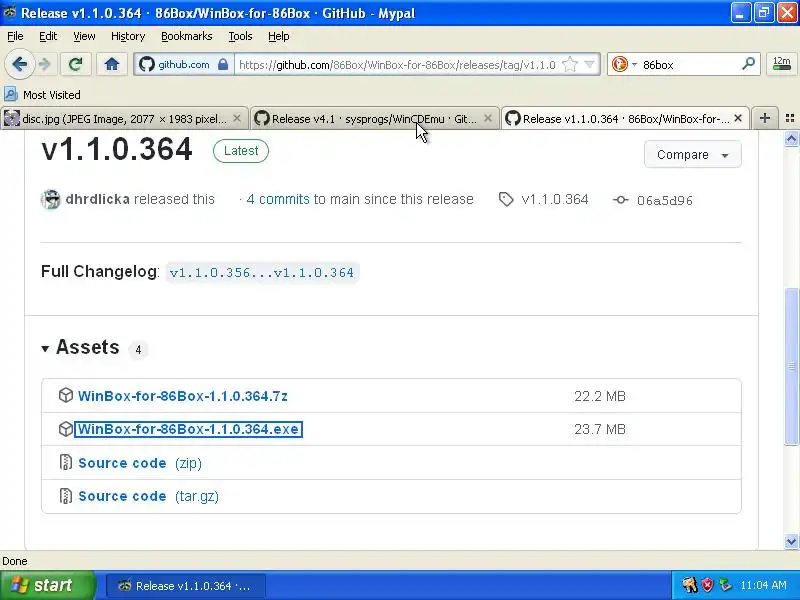This screenshot has width=800, height=600.
Task: Open a new tab with plus button
Action: (764, 118)
